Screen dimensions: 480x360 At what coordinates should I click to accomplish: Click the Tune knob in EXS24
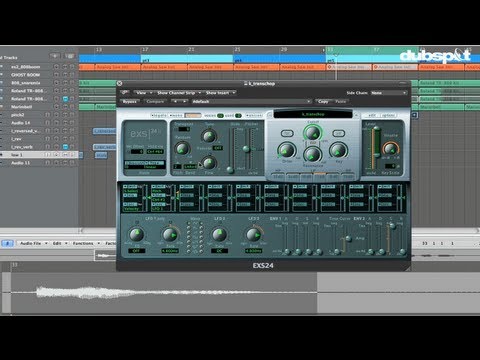[209, 136]
